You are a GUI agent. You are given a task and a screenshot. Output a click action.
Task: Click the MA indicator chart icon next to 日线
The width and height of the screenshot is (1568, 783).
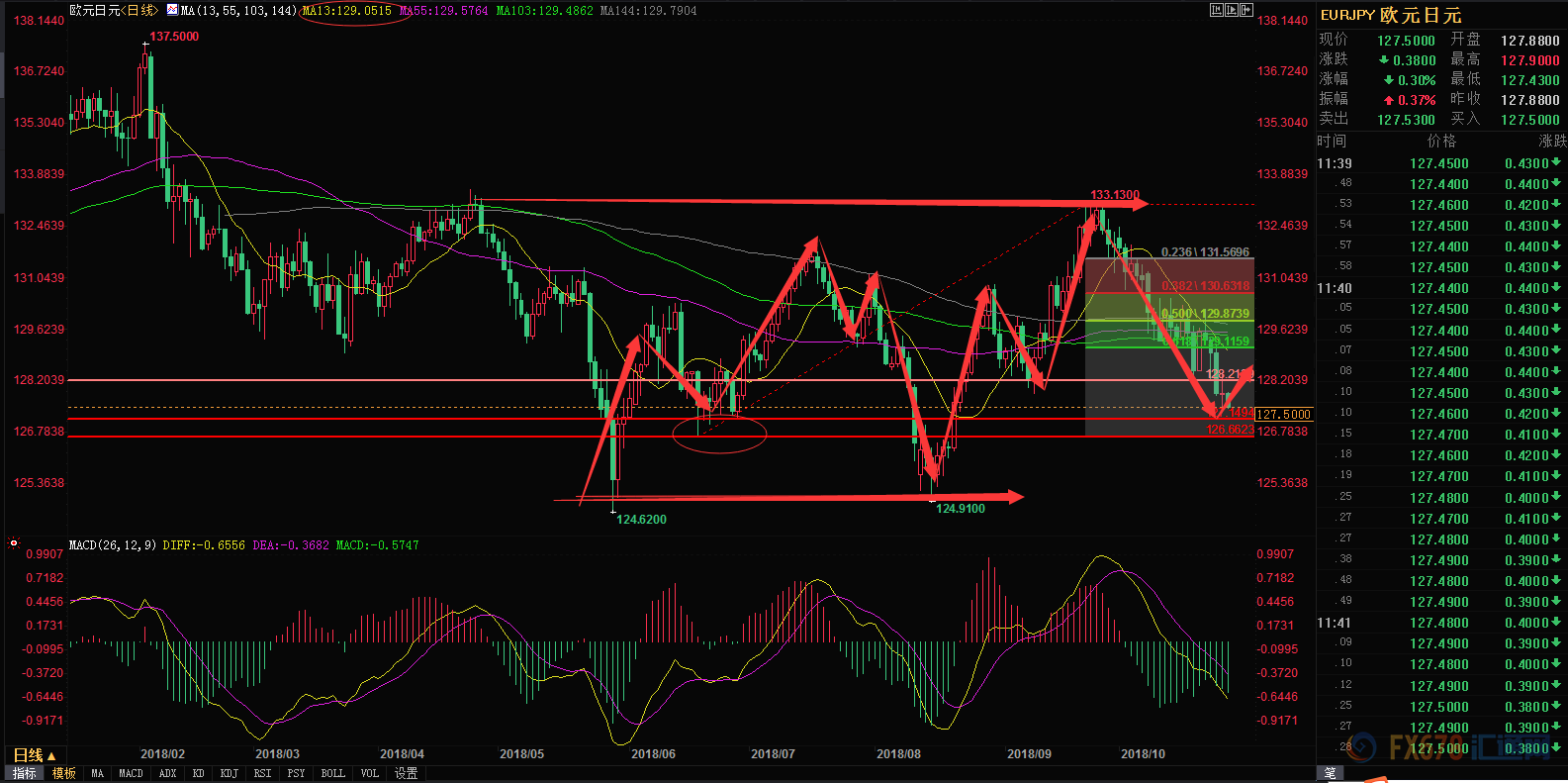click(x=173, y=10)
